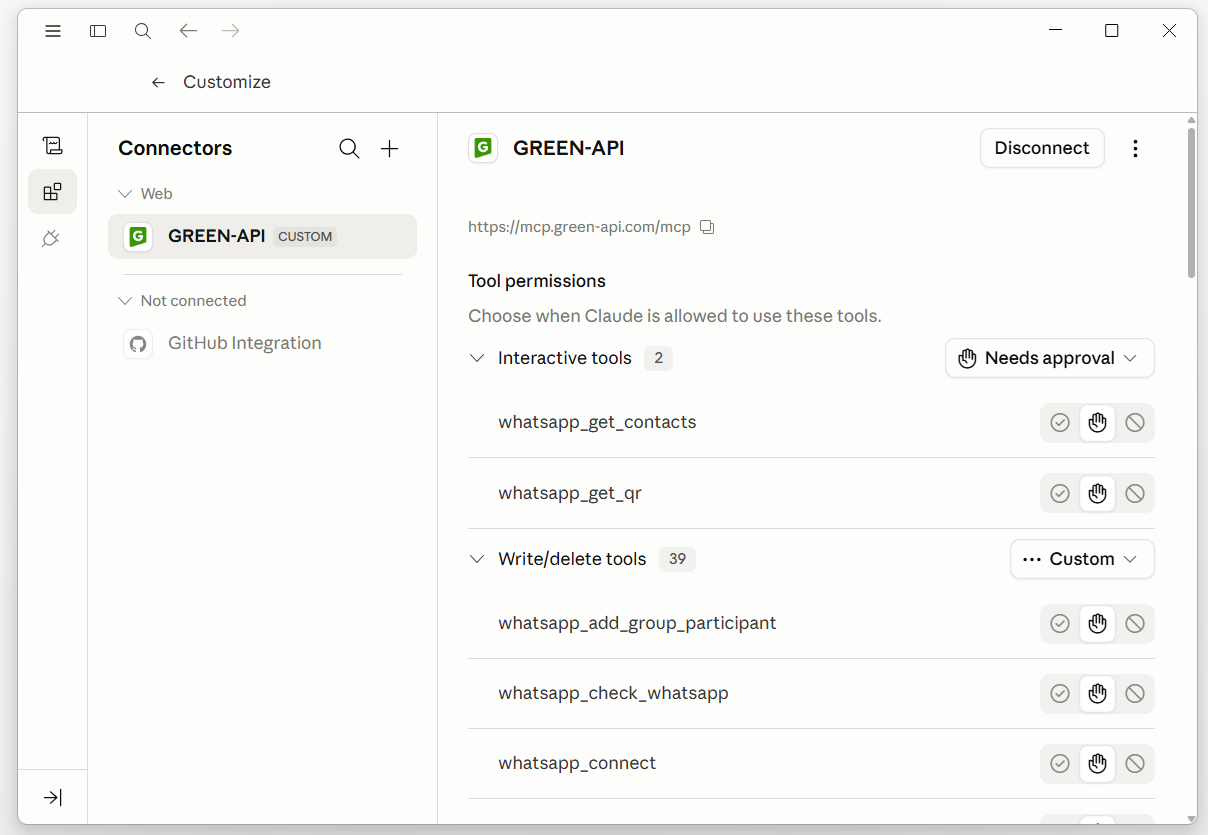Collapse the Web connectors group
The height and width of the screenshot is (835, 1208).
click(125, 194)
